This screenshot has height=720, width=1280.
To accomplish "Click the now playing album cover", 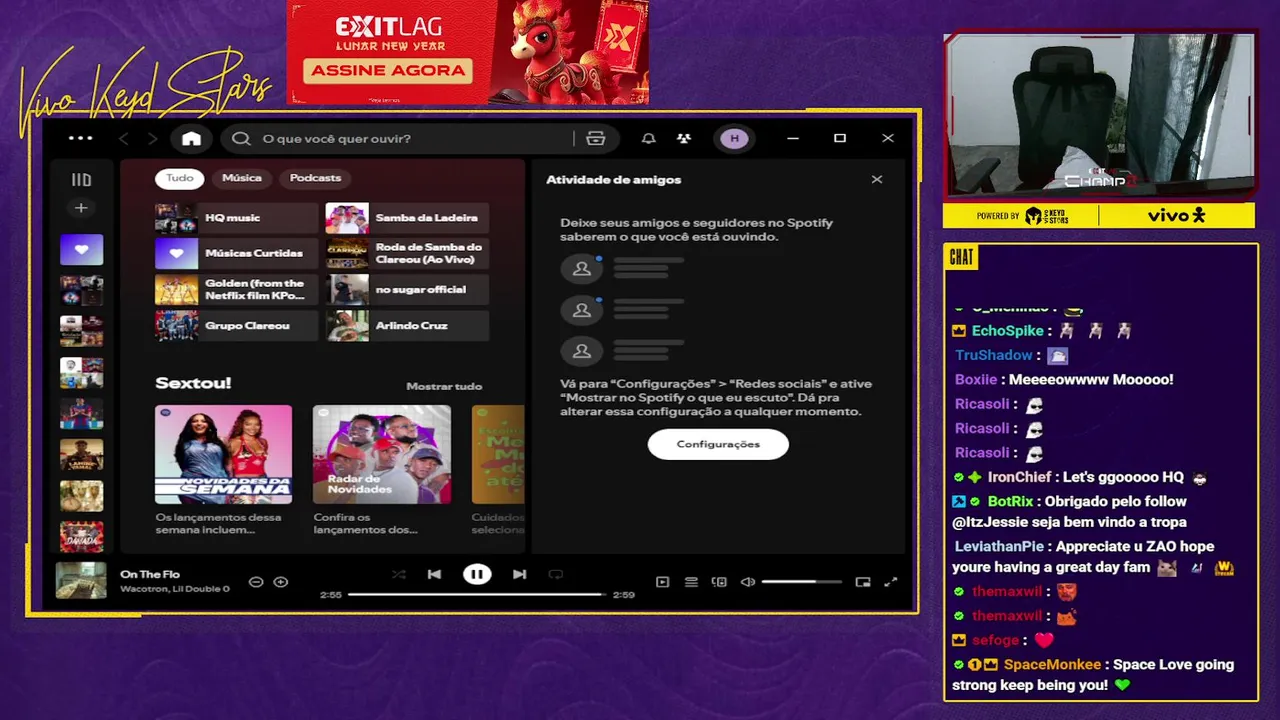I will 81,581.
